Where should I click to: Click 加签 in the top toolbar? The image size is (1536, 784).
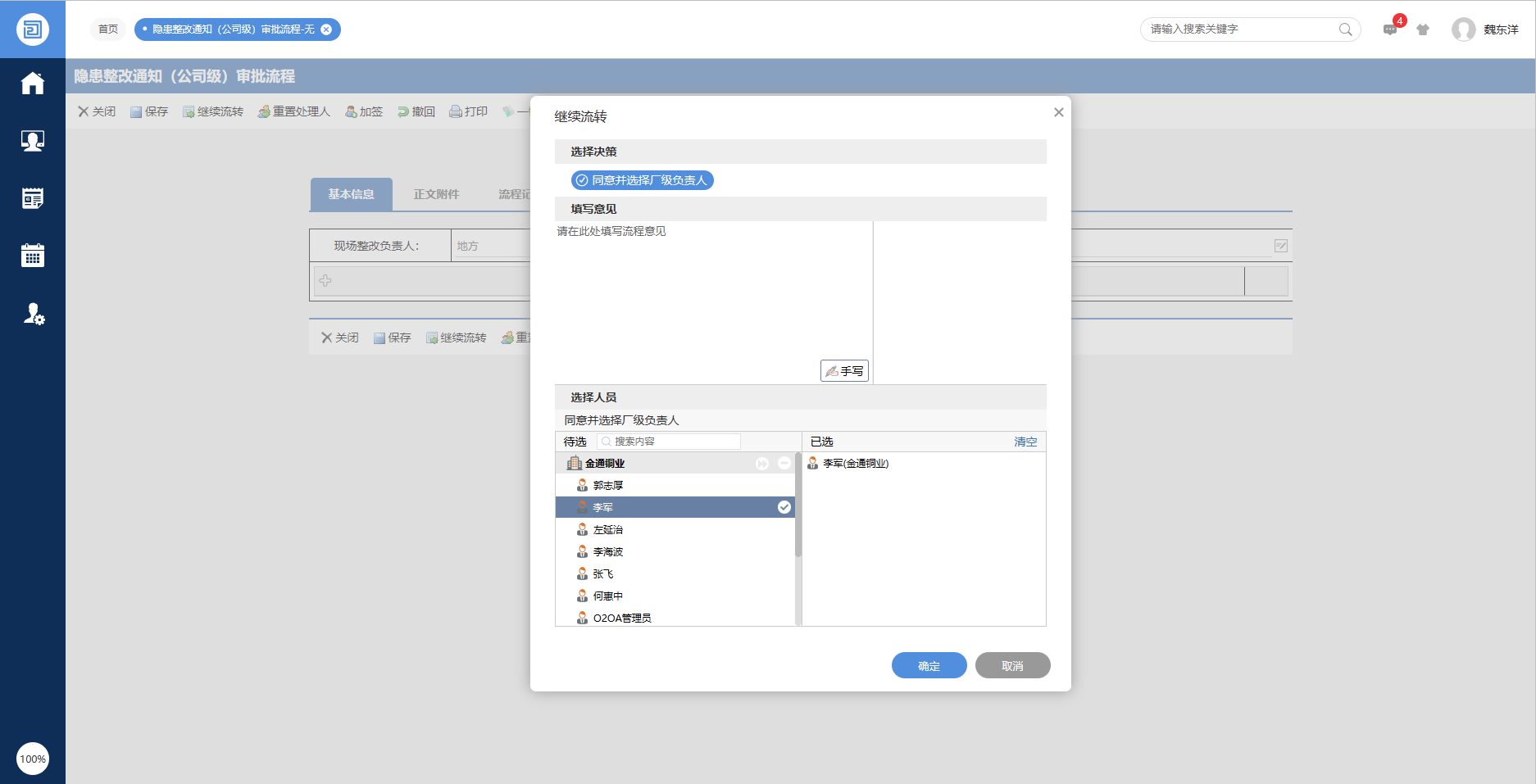pyautogui.click(x=364, y=111)
